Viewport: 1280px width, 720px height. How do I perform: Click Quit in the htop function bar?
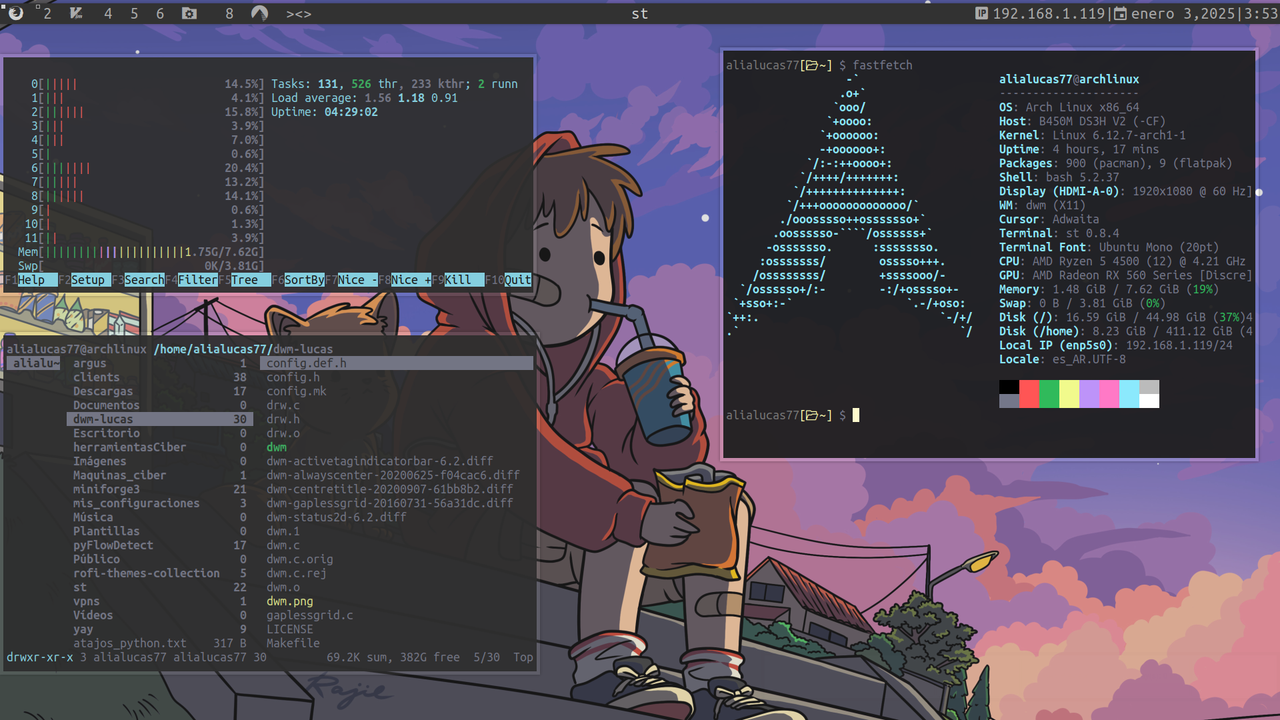point(518,280)
